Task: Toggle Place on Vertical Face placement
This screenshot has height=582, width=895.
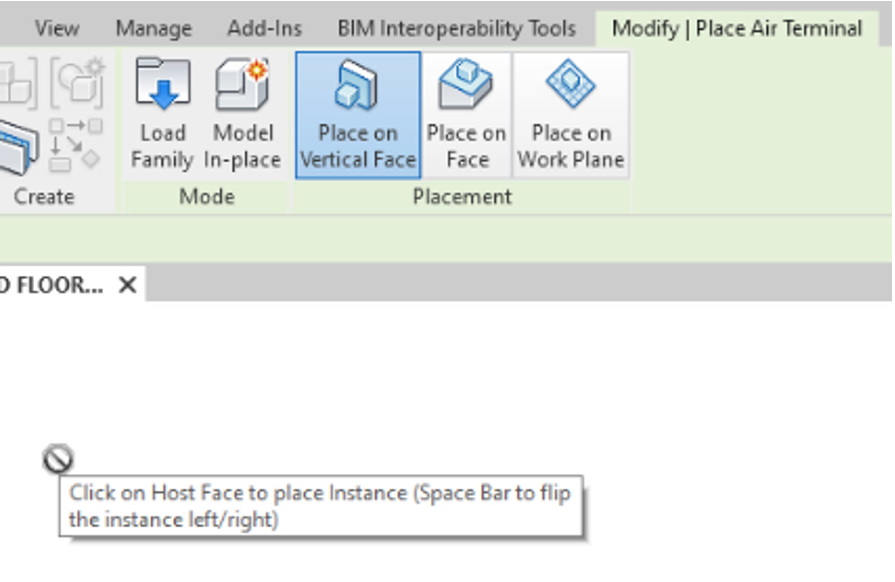Action: click(x=358, y=115)
